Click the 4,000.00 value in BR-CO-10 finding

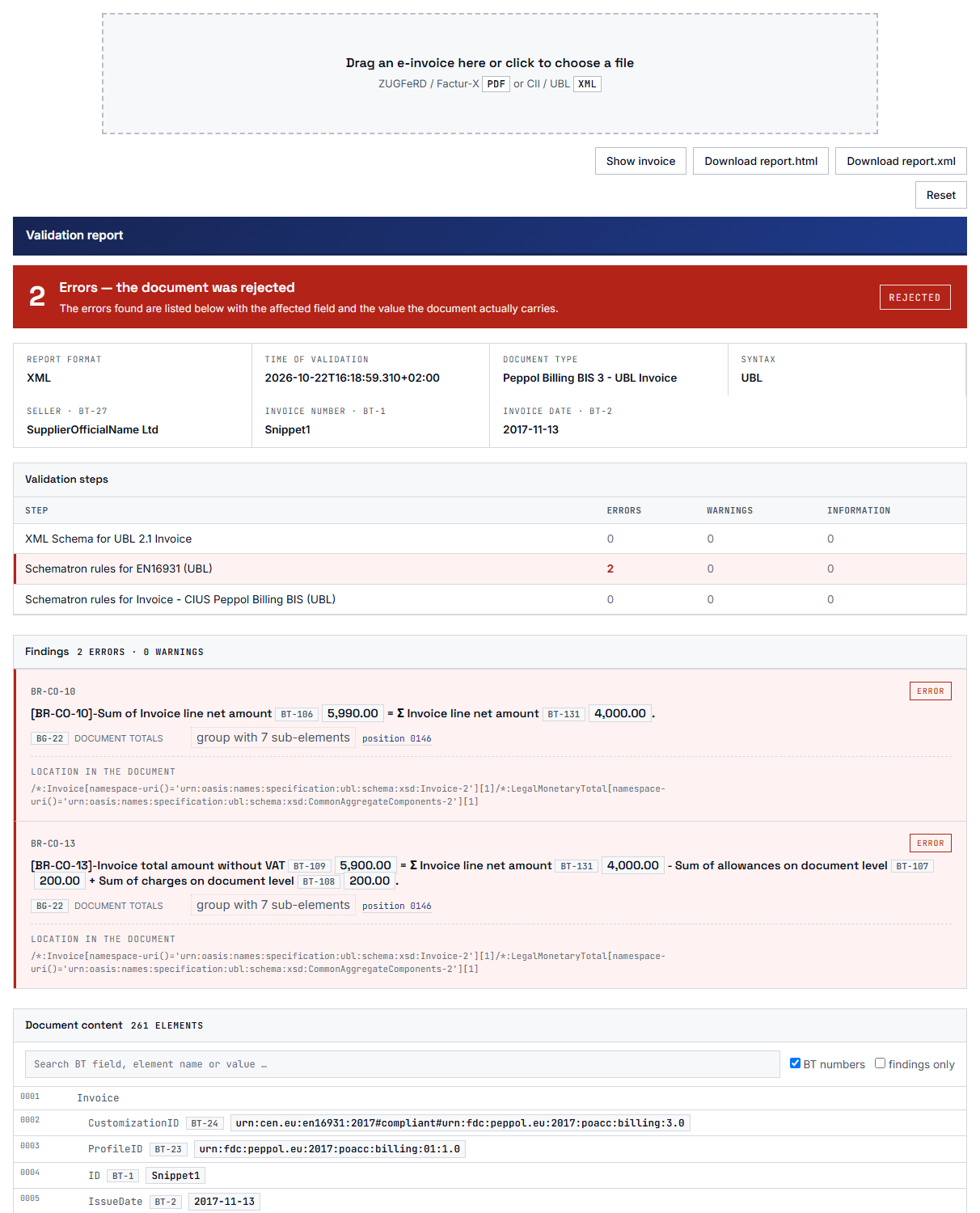coord(620,713)
